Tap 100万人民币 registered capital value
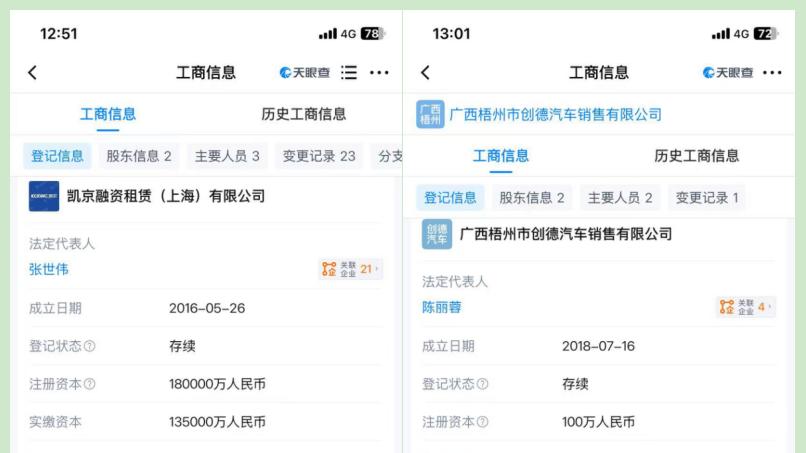 tap(598, 422)
